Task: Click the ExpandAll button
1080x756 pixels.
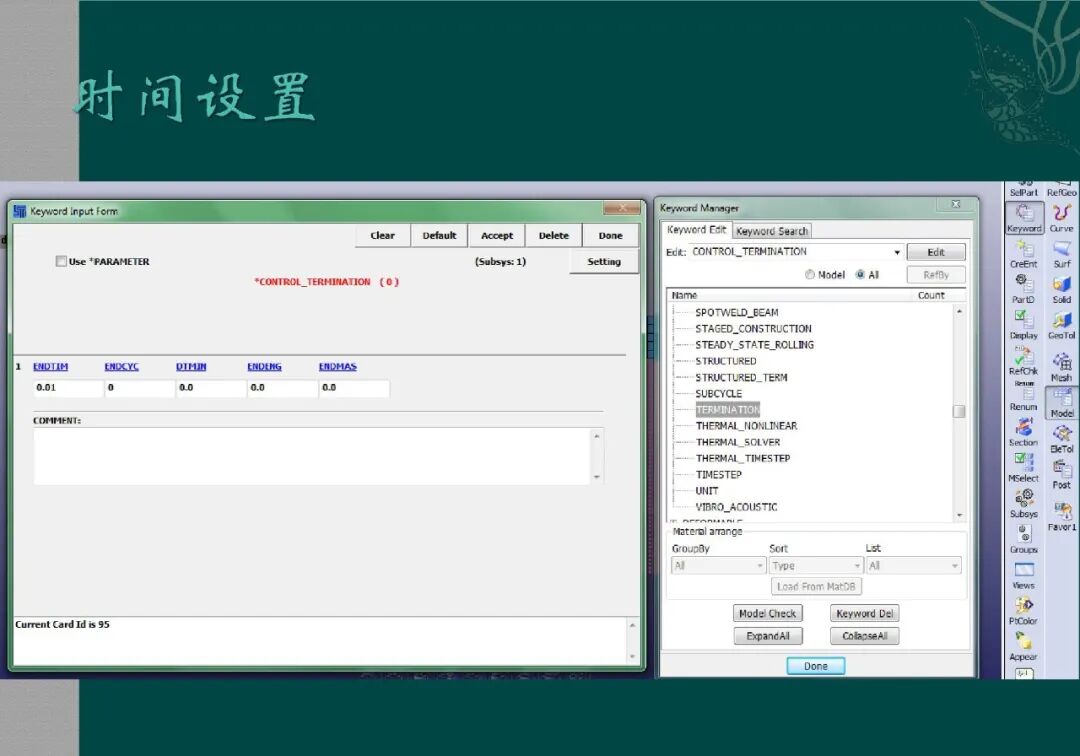Action: click(767, 636)
